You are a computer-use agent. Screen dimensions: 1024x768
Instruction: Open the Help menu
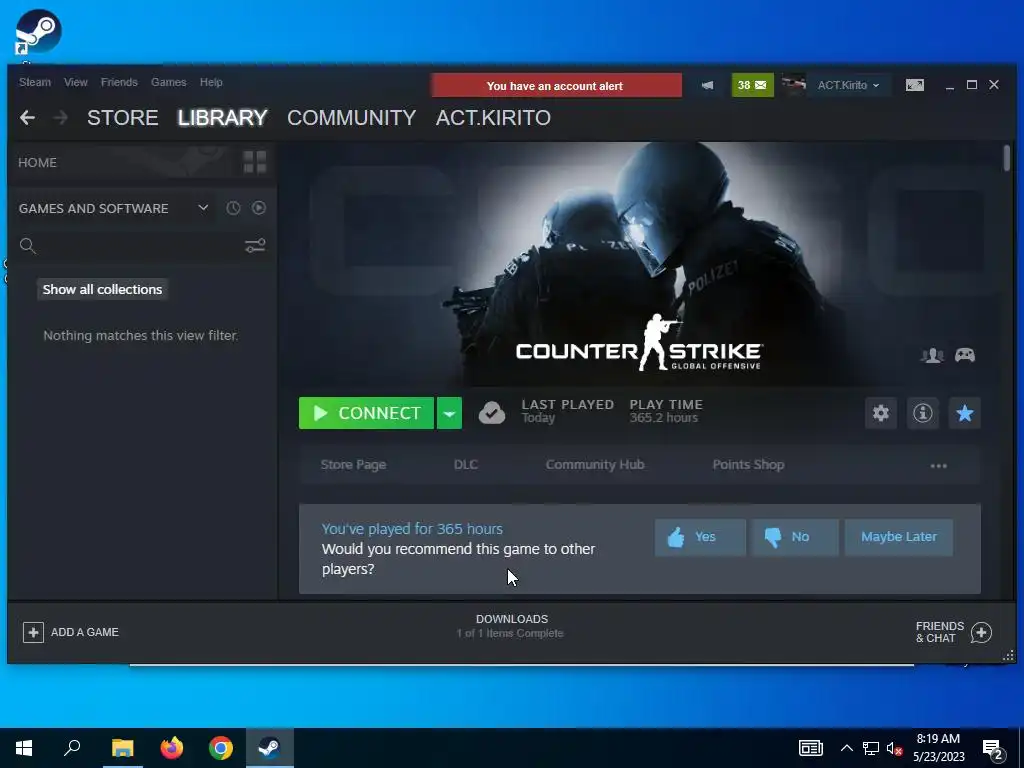pyautogui.click(x=211, y=82)
